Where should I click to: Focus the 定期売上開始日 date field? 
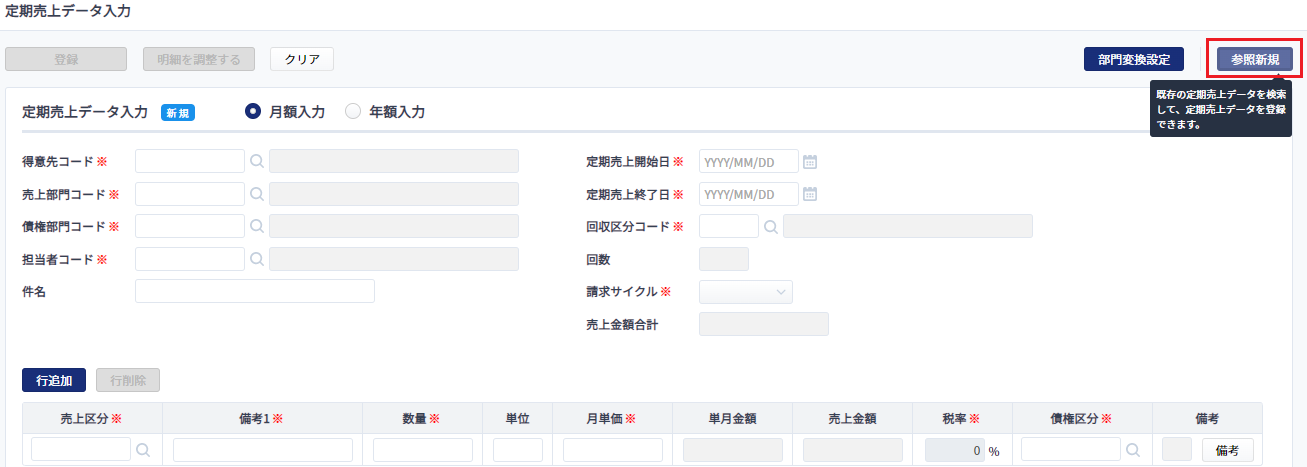(x=749, y=162)
